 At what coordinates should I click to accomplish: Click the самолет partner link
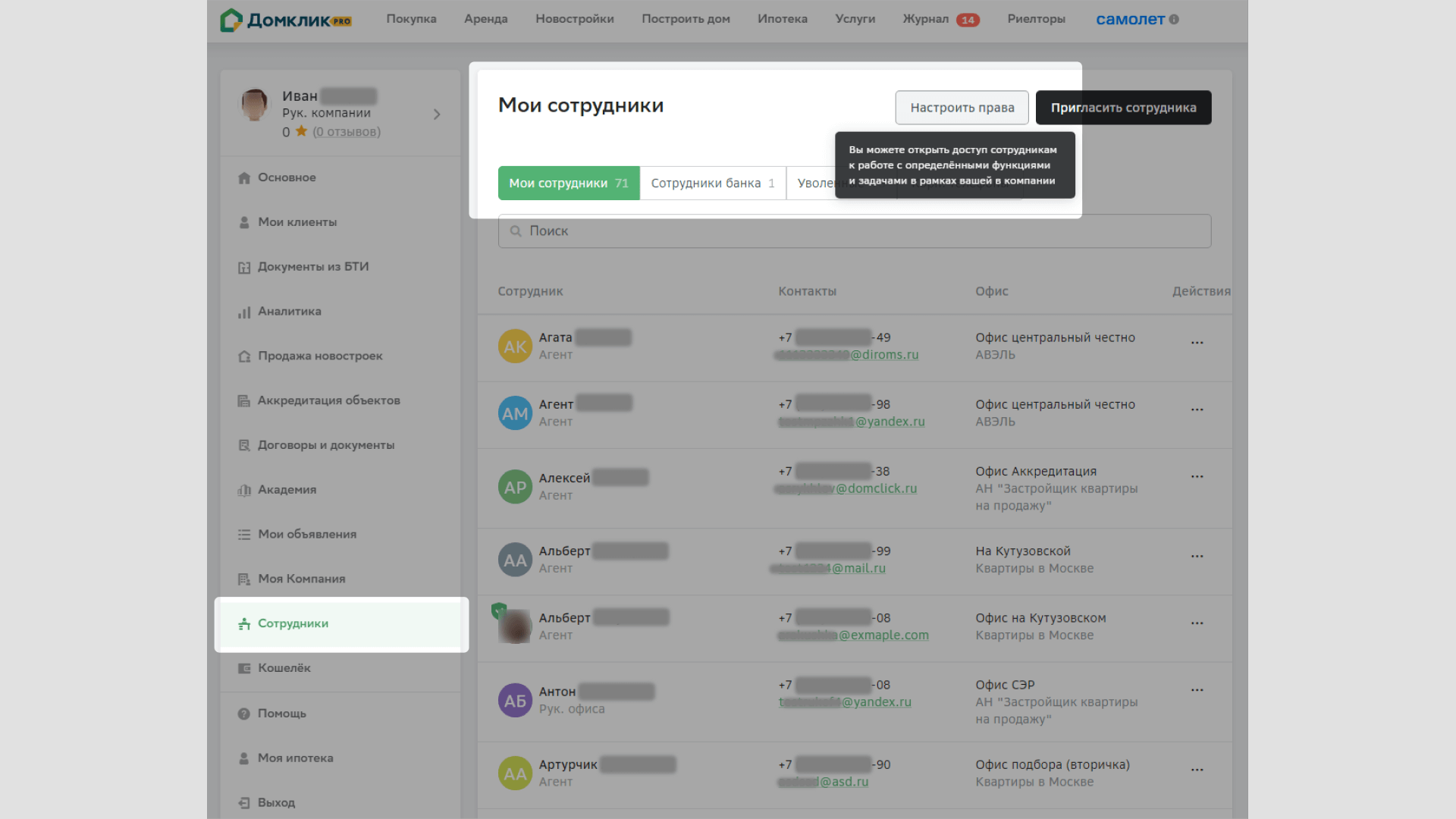[x=1130, y=20]
